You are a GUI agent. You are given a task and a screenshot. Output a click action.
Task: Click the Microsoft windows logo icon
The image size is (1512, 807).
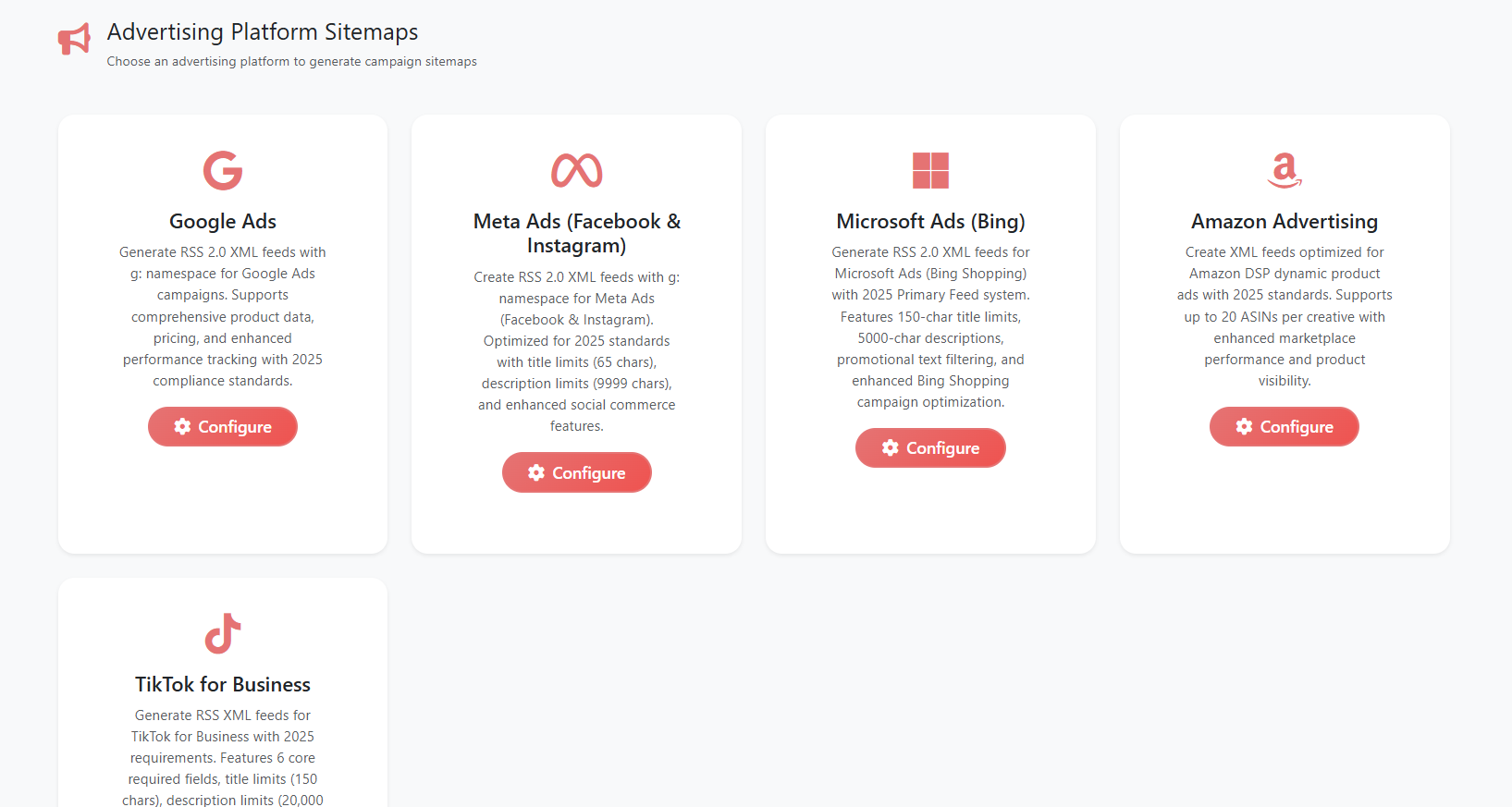tap(930, 170)
